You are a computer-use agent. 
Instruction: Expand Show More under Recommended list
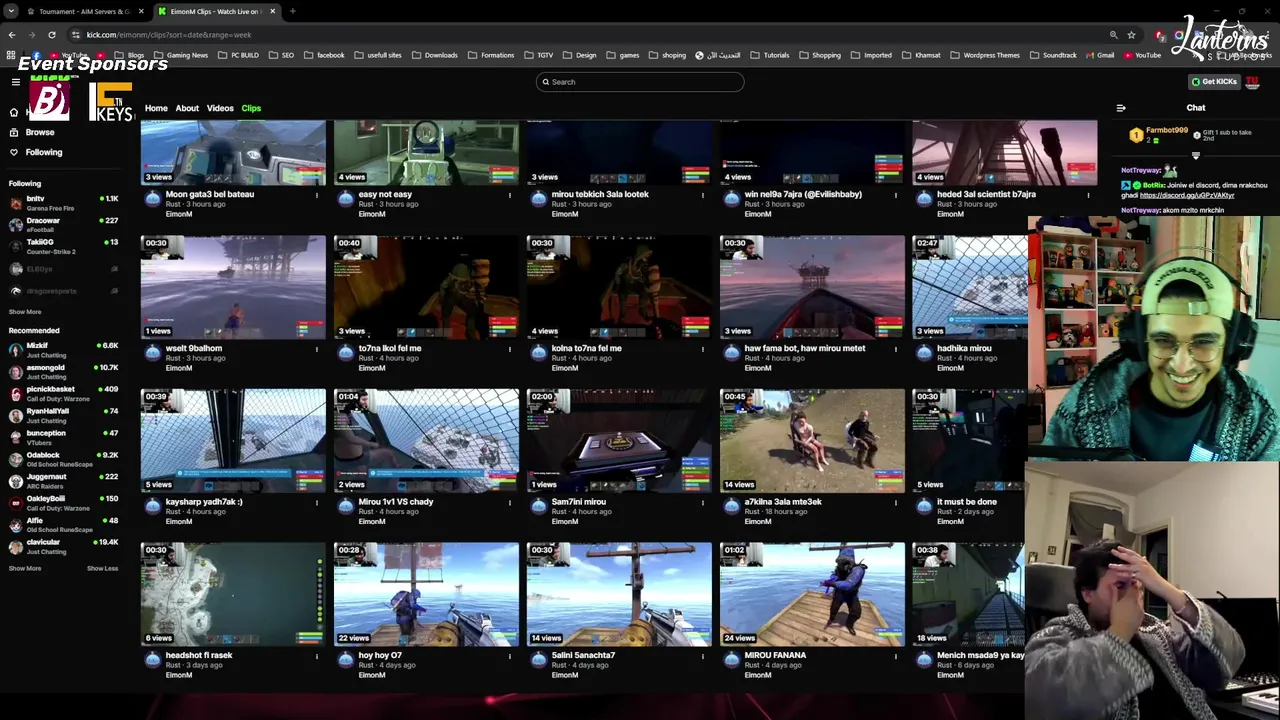pos(25,568)
